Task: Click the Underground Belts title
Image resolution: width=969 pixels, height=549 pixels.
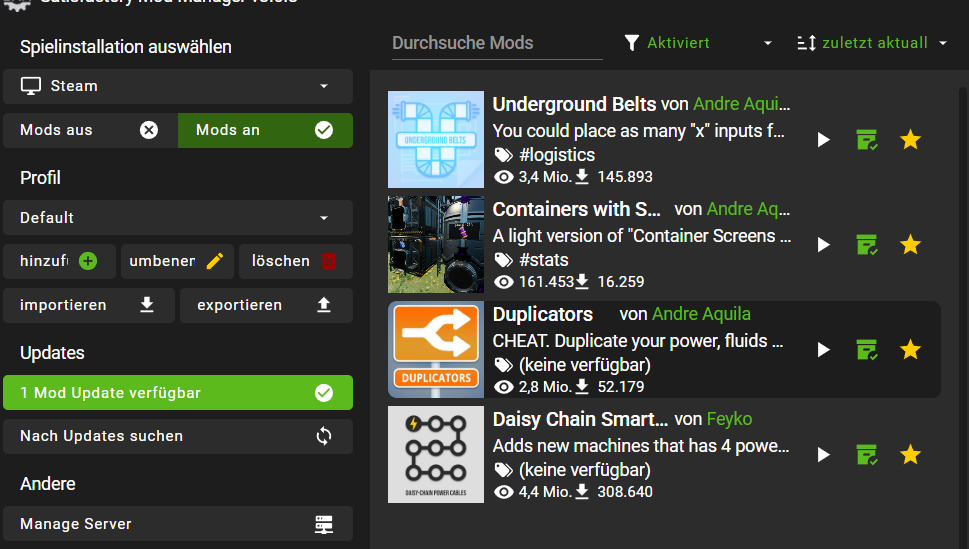Action: pos(574,104)
